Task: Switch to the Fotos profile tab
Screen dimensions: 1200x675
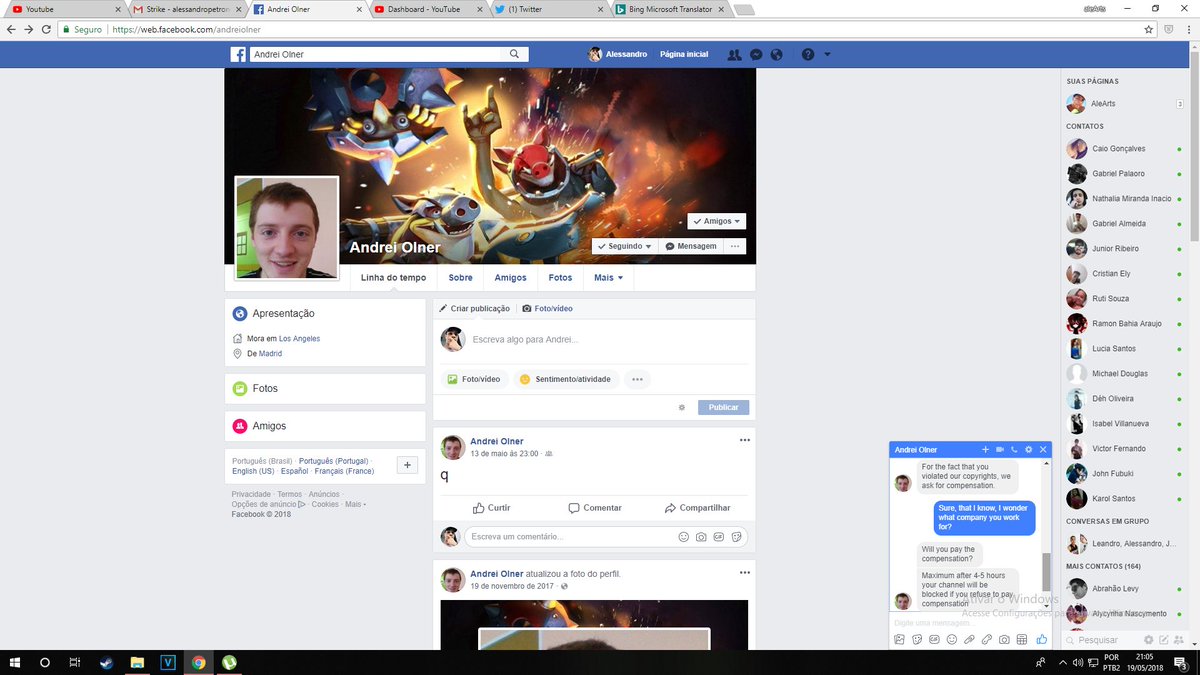Action: [560, 278]
